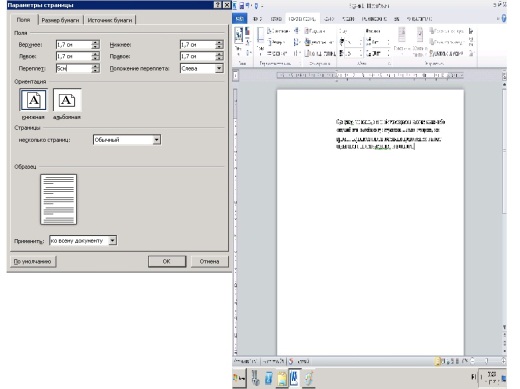Viewport: 520px width, 389px height.
Task: Click the Undo icon in quick access toolbar
Action: (248, 6)
